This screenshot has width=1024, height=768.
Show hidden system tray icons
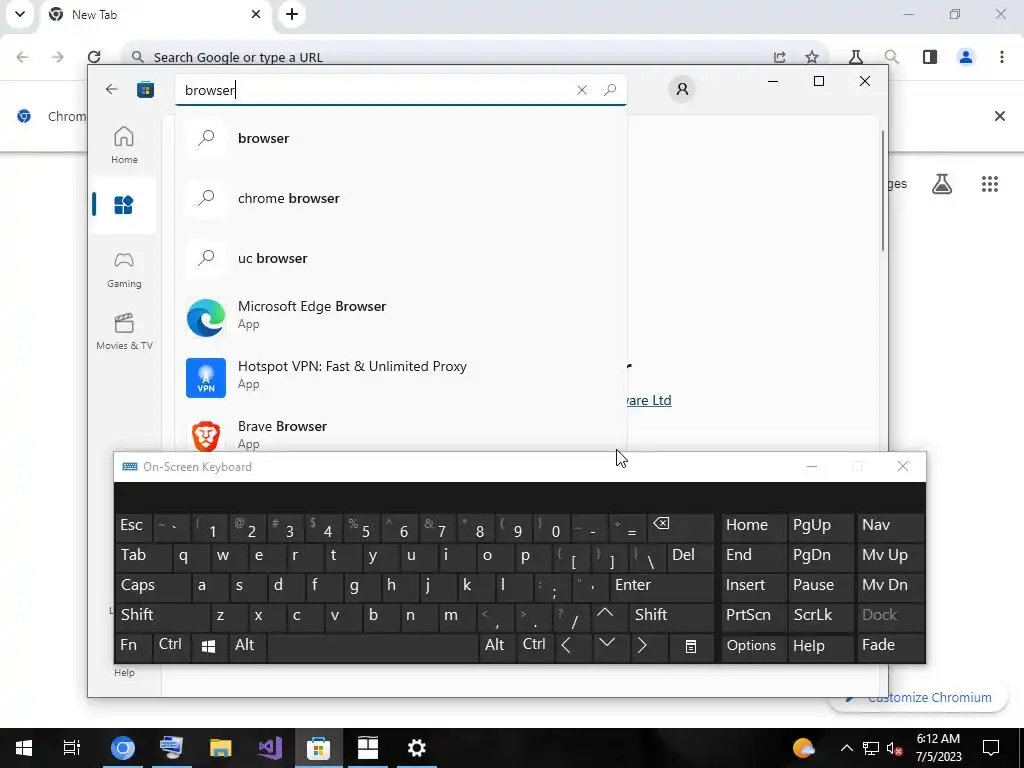click(846, 748)
